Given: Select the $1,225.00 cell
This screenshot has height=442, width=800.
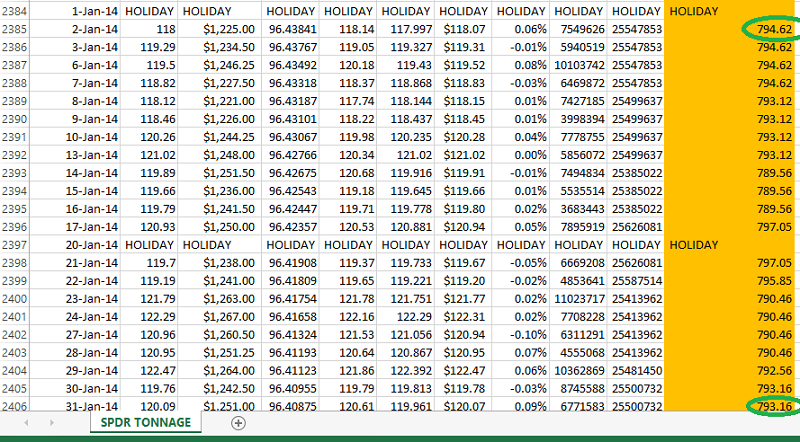Looking at the screenshot, I should click(219, 29).
